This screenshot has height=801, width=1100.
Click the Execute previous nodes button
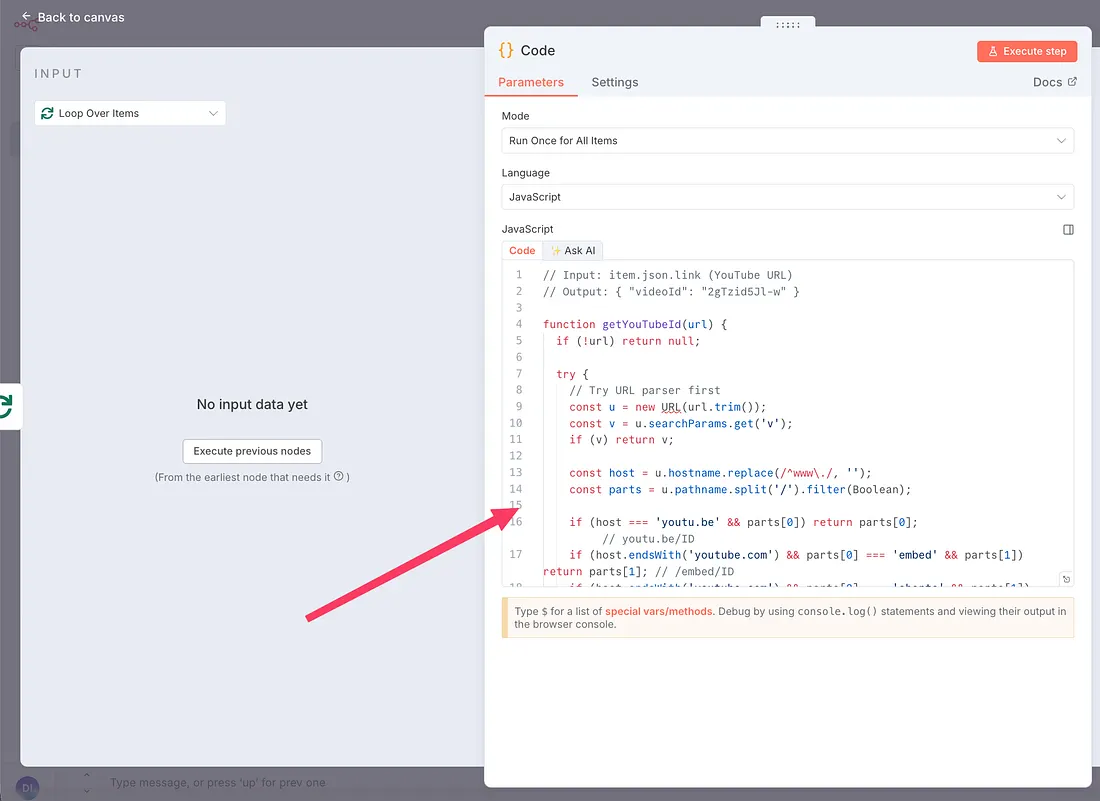click(x=252, y=451)
